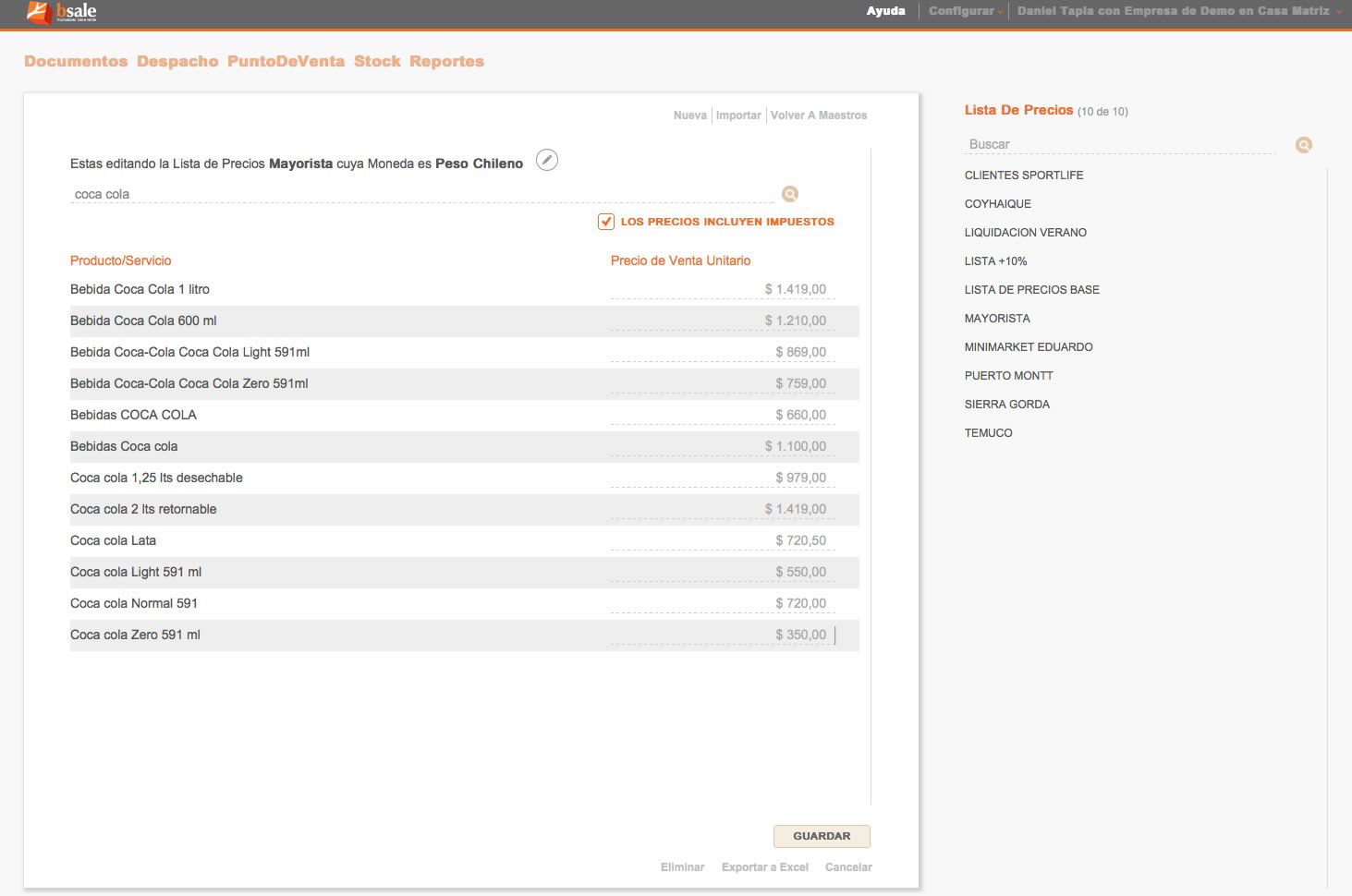This screenshot has width=1352, height=896.
Task: Click the product search magnifier icon
Action: tap(790, 194)
